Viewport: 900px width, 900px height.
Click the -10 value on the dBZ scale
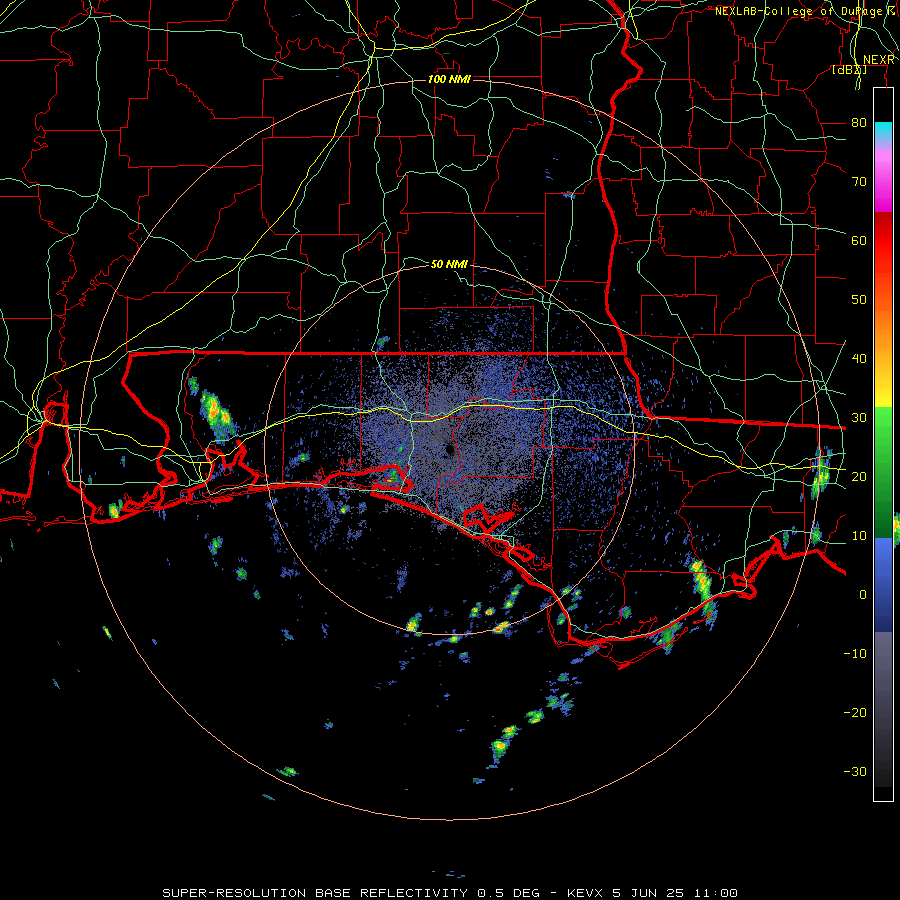(855, 654)
